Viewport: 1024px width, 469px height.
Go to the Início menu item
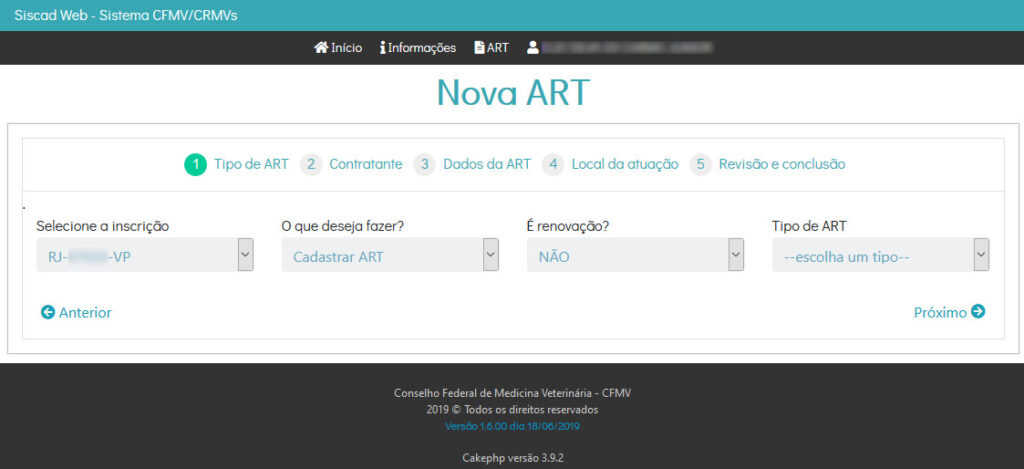click(346, 48)
